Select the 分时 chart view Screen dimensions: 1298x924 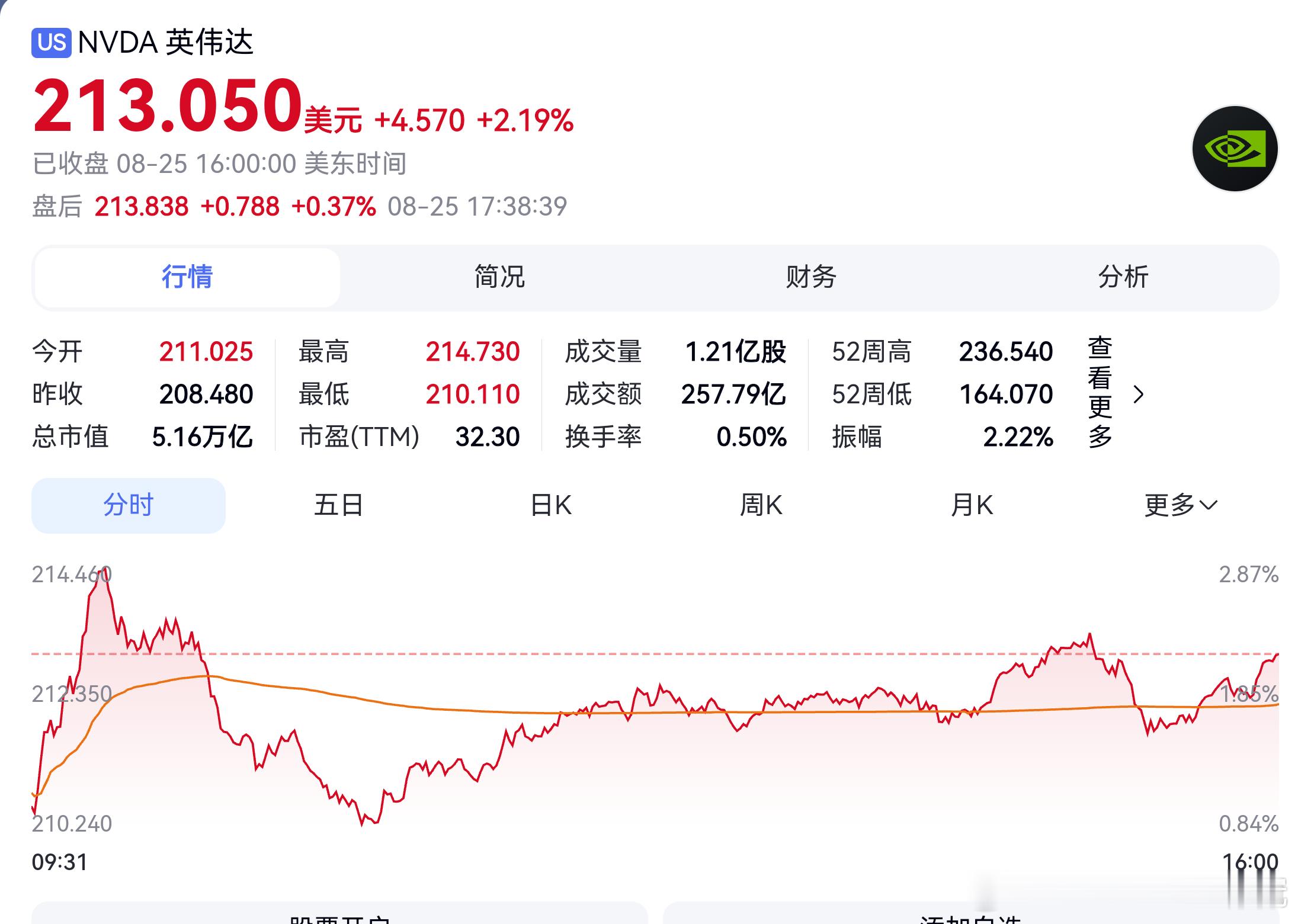tap(129, 505)
